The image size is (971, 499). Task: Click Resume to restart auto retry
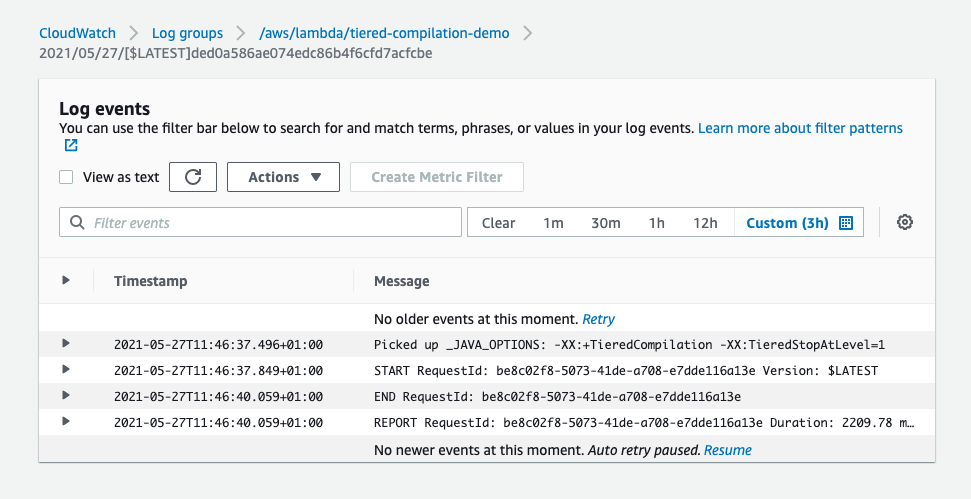coord(727,450)
